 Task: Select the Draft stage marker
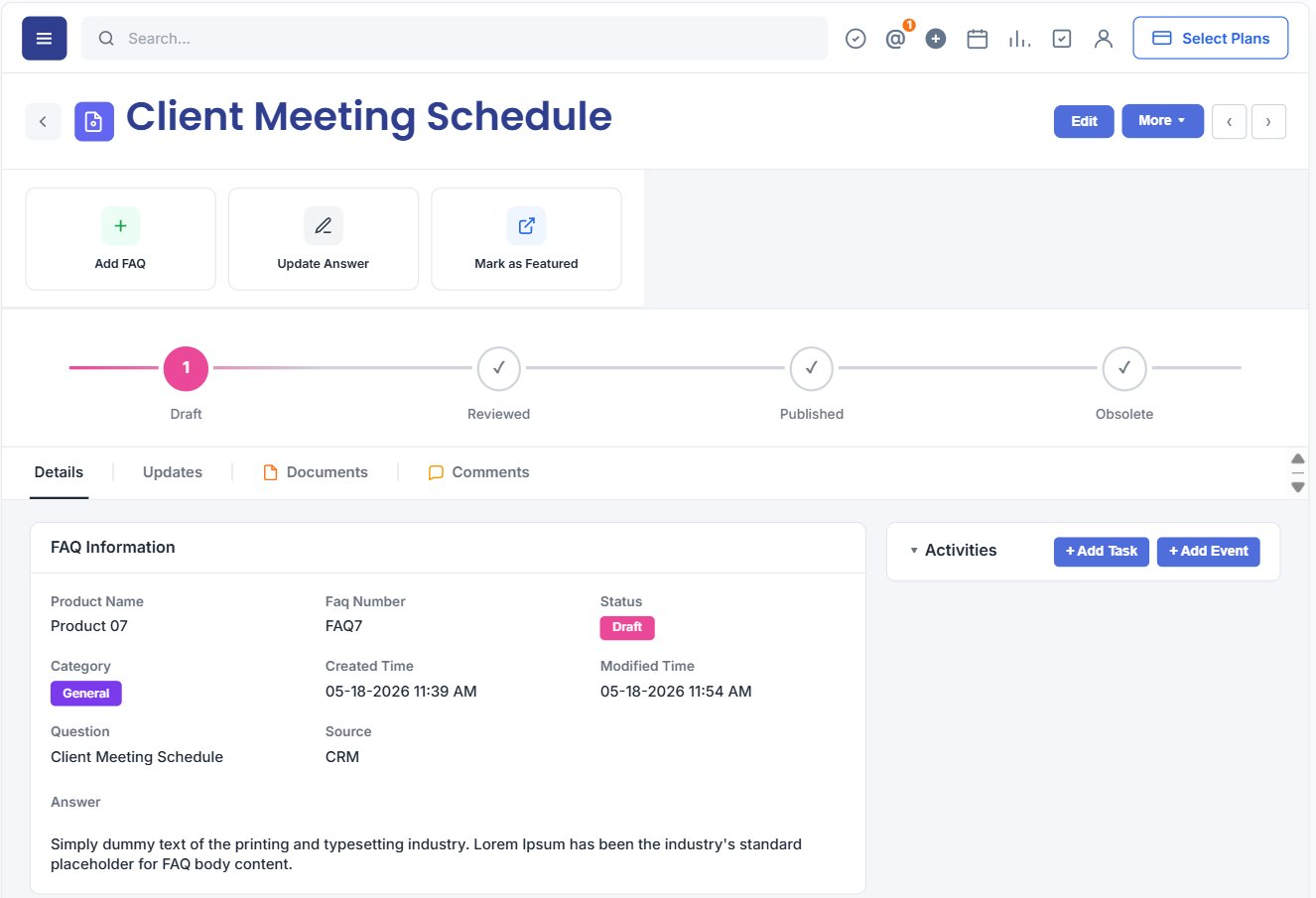(186, 368)
